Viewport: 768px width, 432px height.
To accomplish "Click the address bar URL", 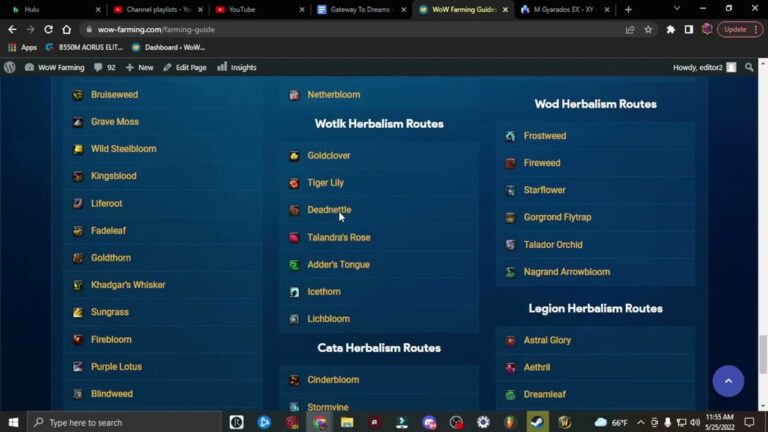I will pyautogui.click(x=156, y=29).
